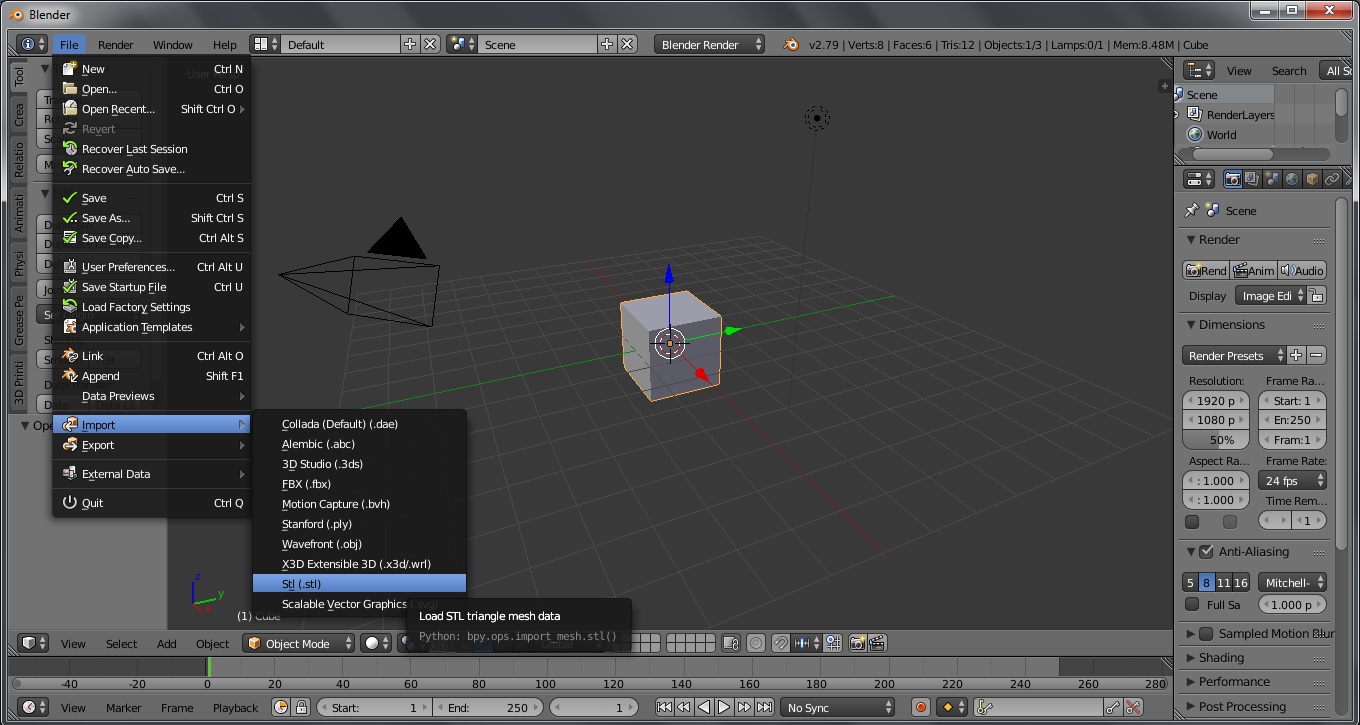This screenshot has width=1360, height=725.
Task: Open the object properties cube tab
Action: 1312,179
